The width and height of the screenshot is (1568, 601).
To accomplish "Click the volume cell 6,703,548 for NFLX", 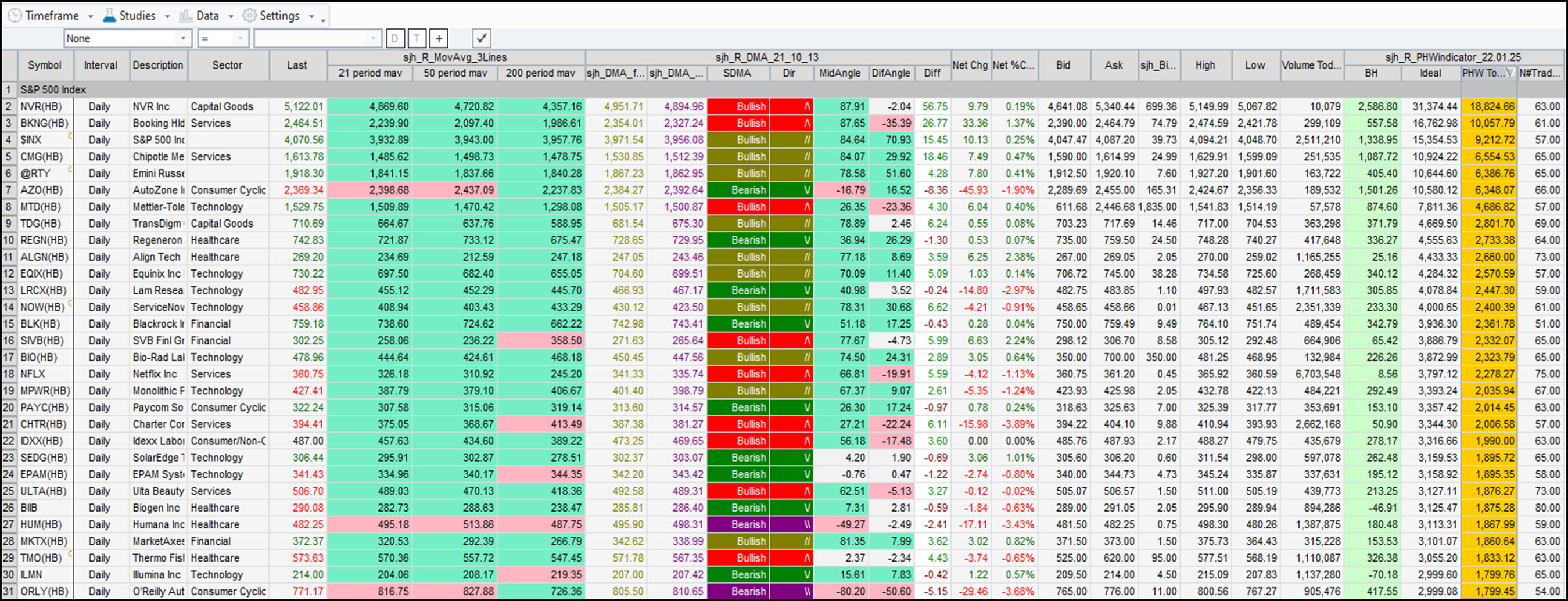I will pos(1312,374).
